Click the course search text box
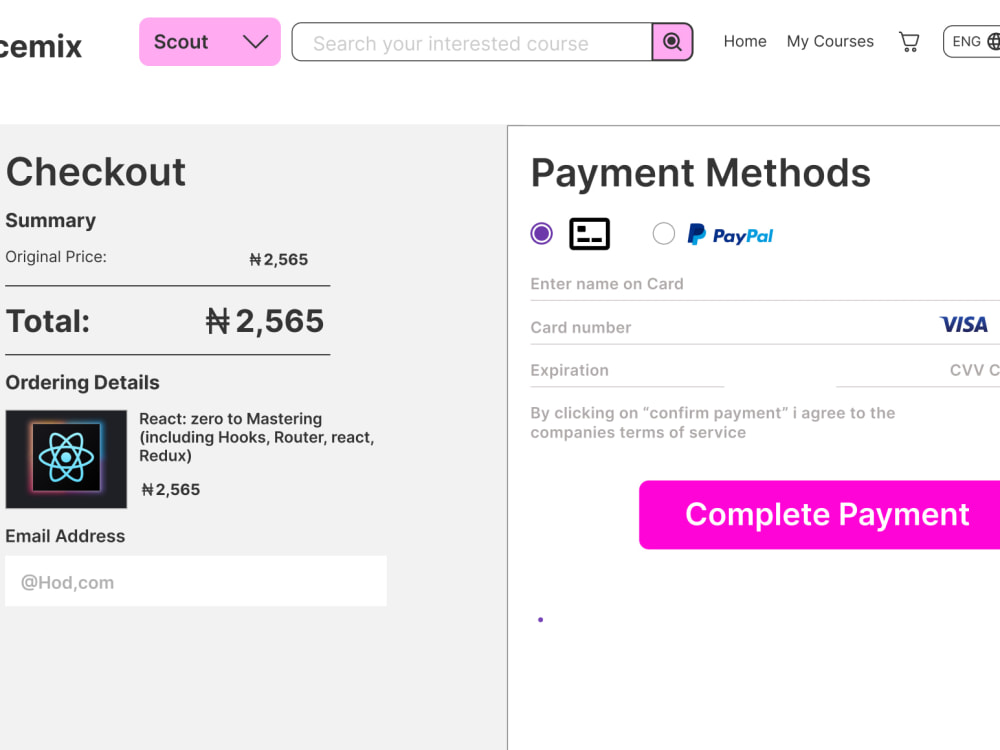Screen dimensions: 1000x750 point(472,42)
